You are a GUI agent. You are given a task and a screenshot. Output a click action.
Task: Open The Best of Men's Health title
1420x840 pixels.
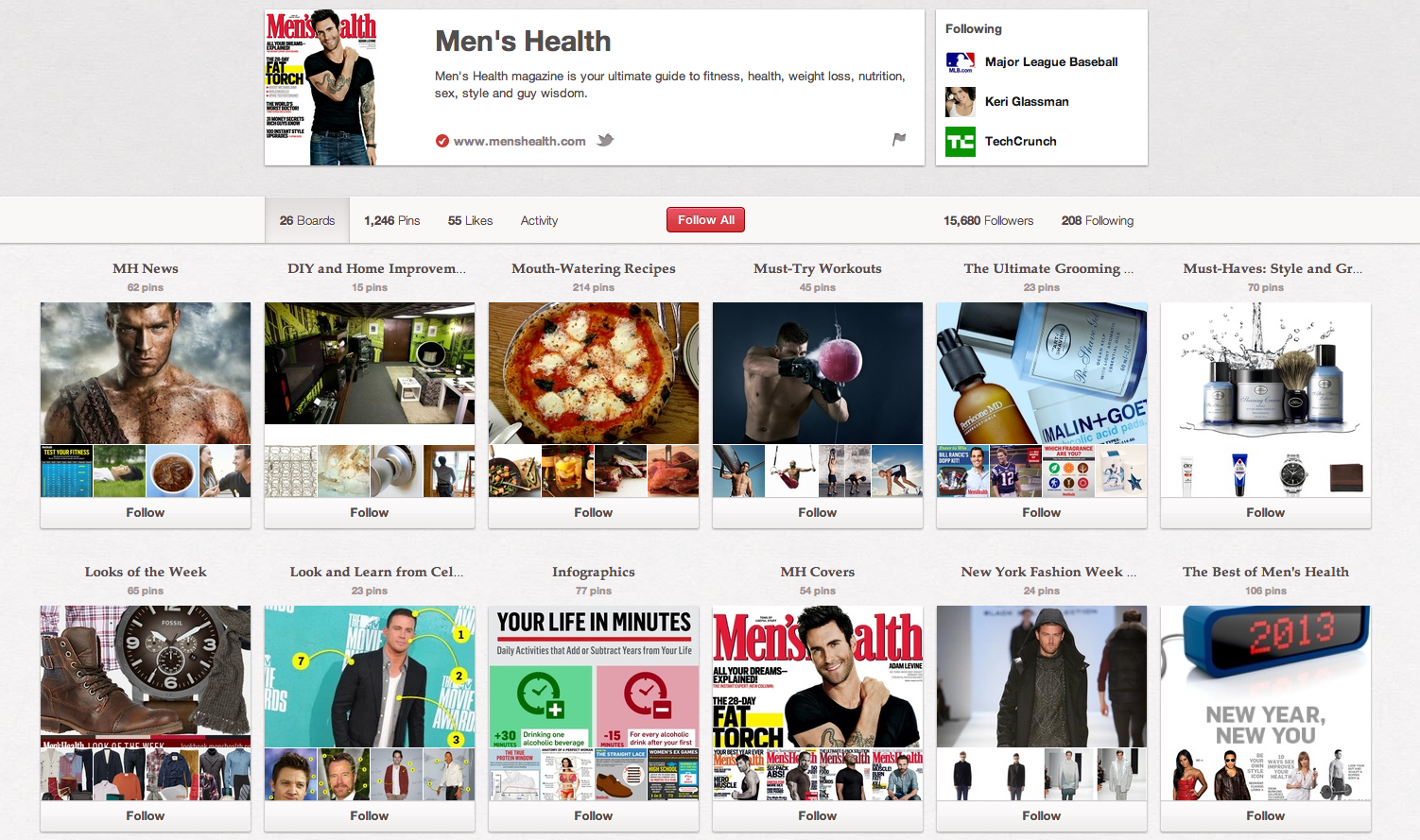point(1266,572)
